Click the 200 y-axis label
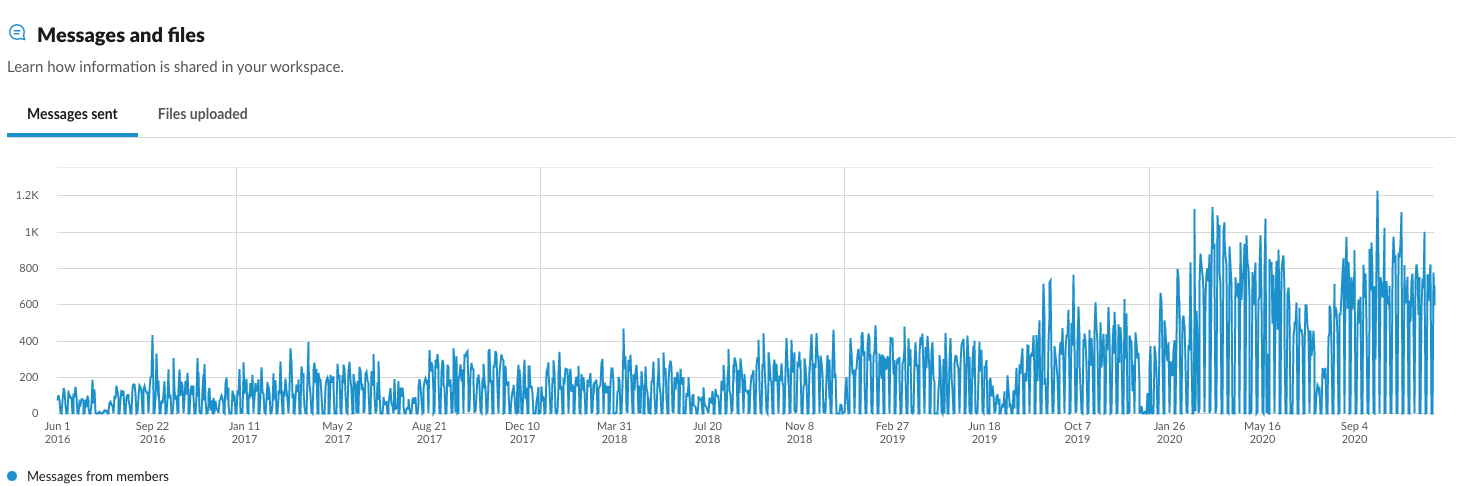1462x486 pixels. click(x=29, y=377)
